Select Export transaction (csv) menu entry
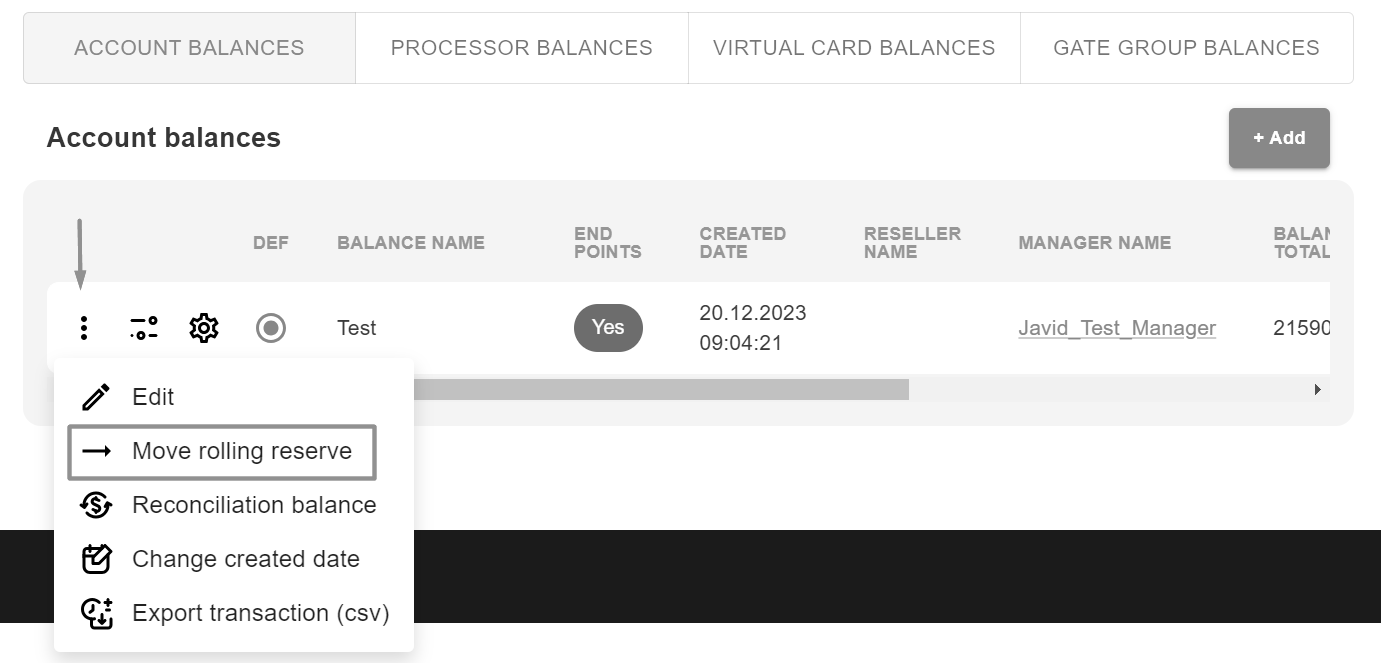This screenshot has height=663, width=1381. pos(260,613)
